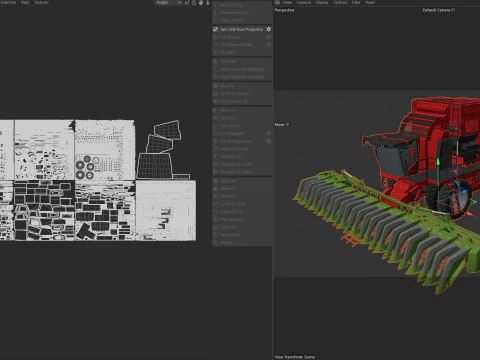Click Clear UV Map command
Viewport: 480px width, 360px height.
coord(242,20)
